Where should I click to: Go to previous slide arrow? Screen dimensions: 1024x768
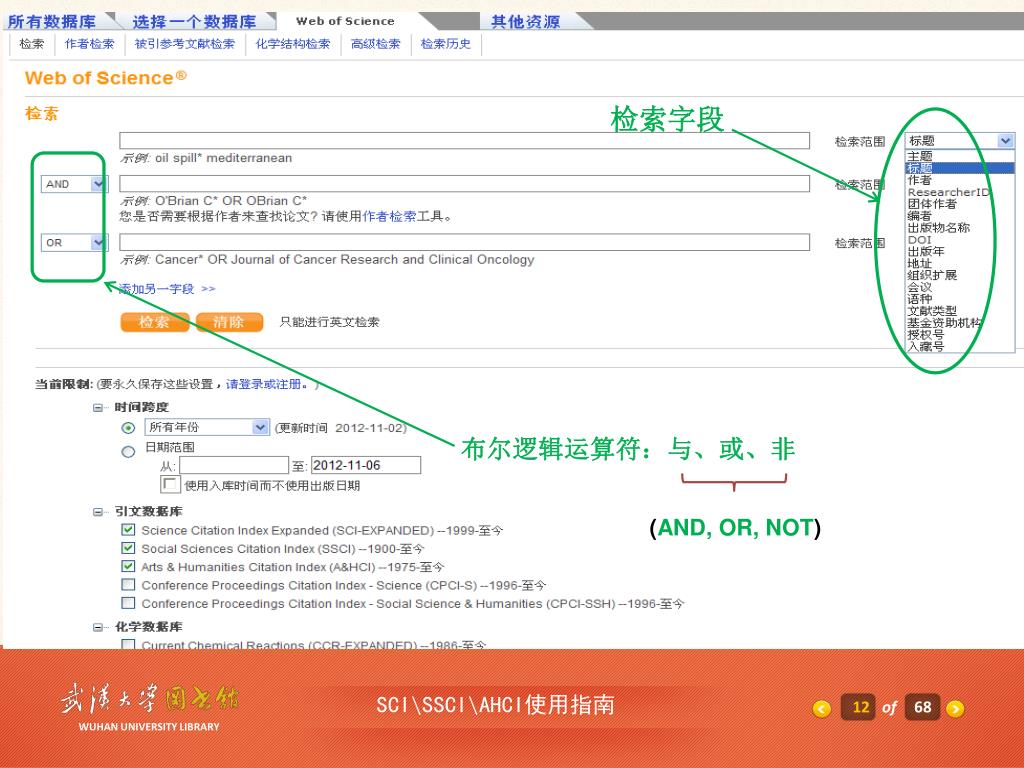point(822,709)
